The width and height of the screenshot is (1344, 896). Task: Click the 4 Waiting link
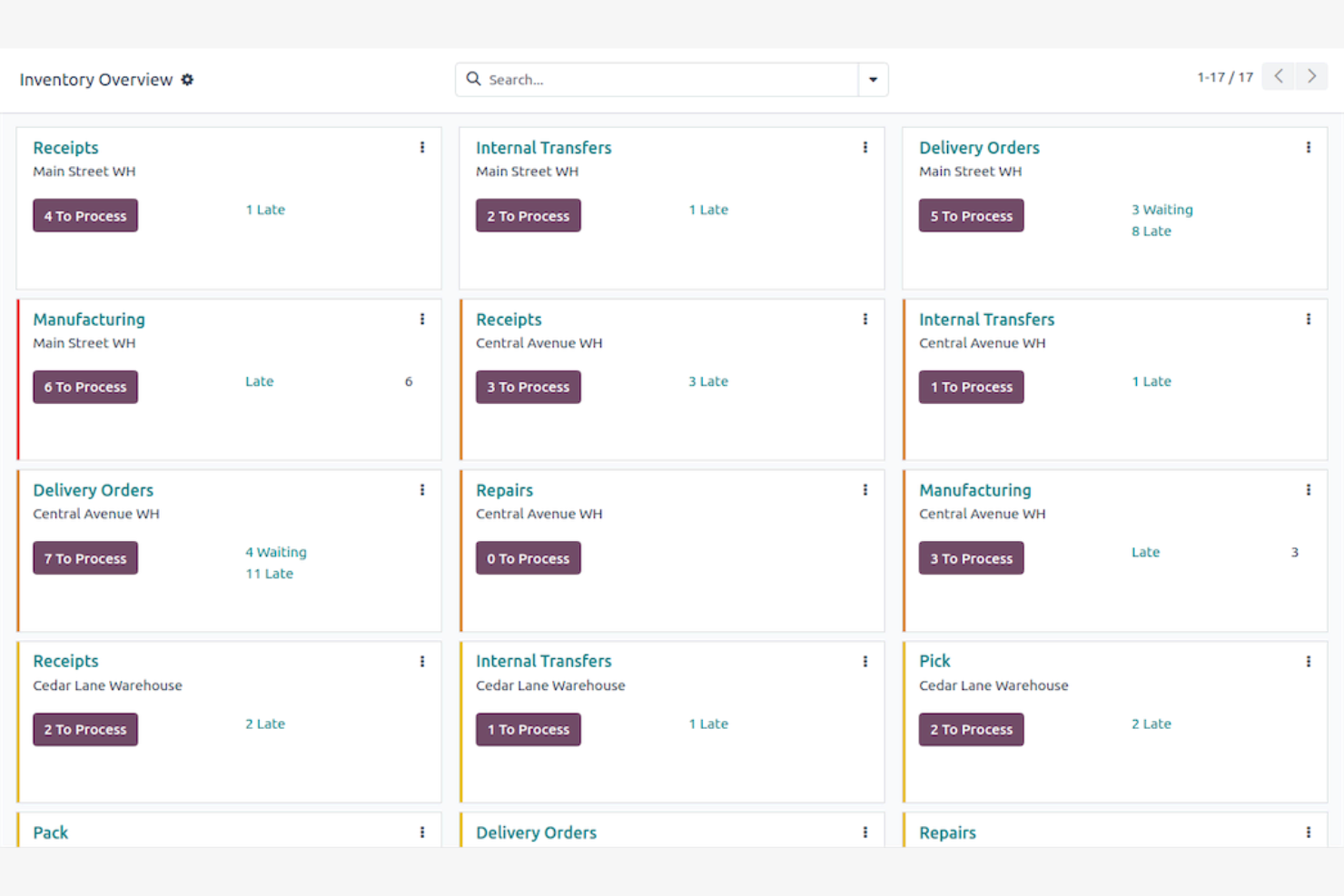coord(276,552)
